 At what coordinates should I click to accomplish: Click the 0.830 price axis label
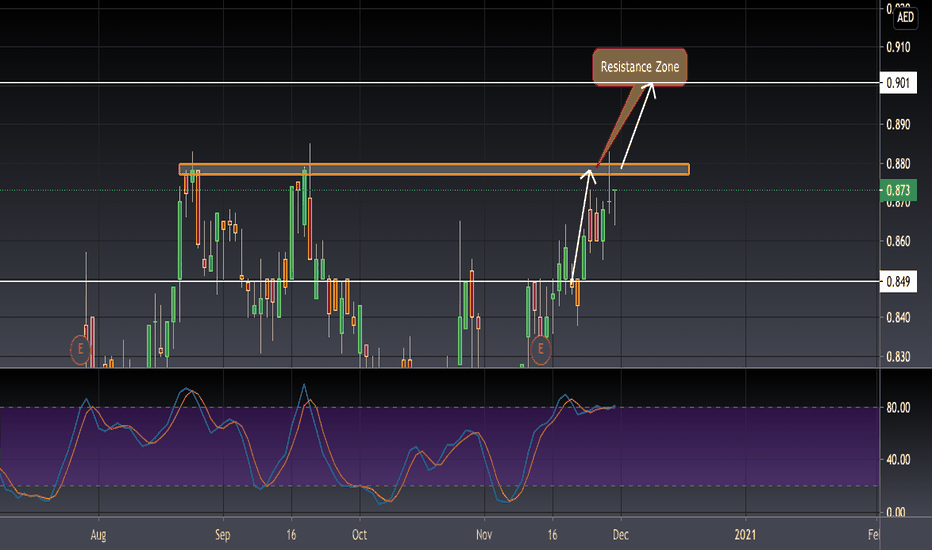898,357
